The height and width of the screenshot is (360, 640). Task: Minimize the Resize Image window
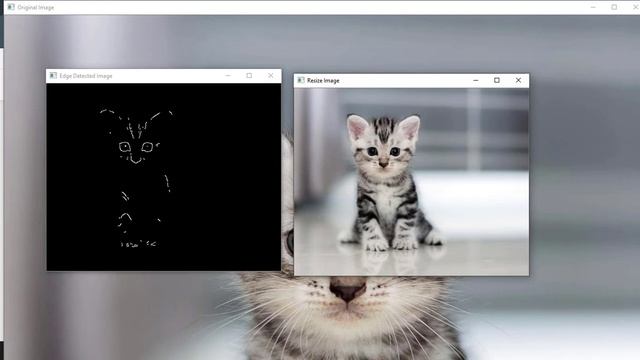click(476, 80)
